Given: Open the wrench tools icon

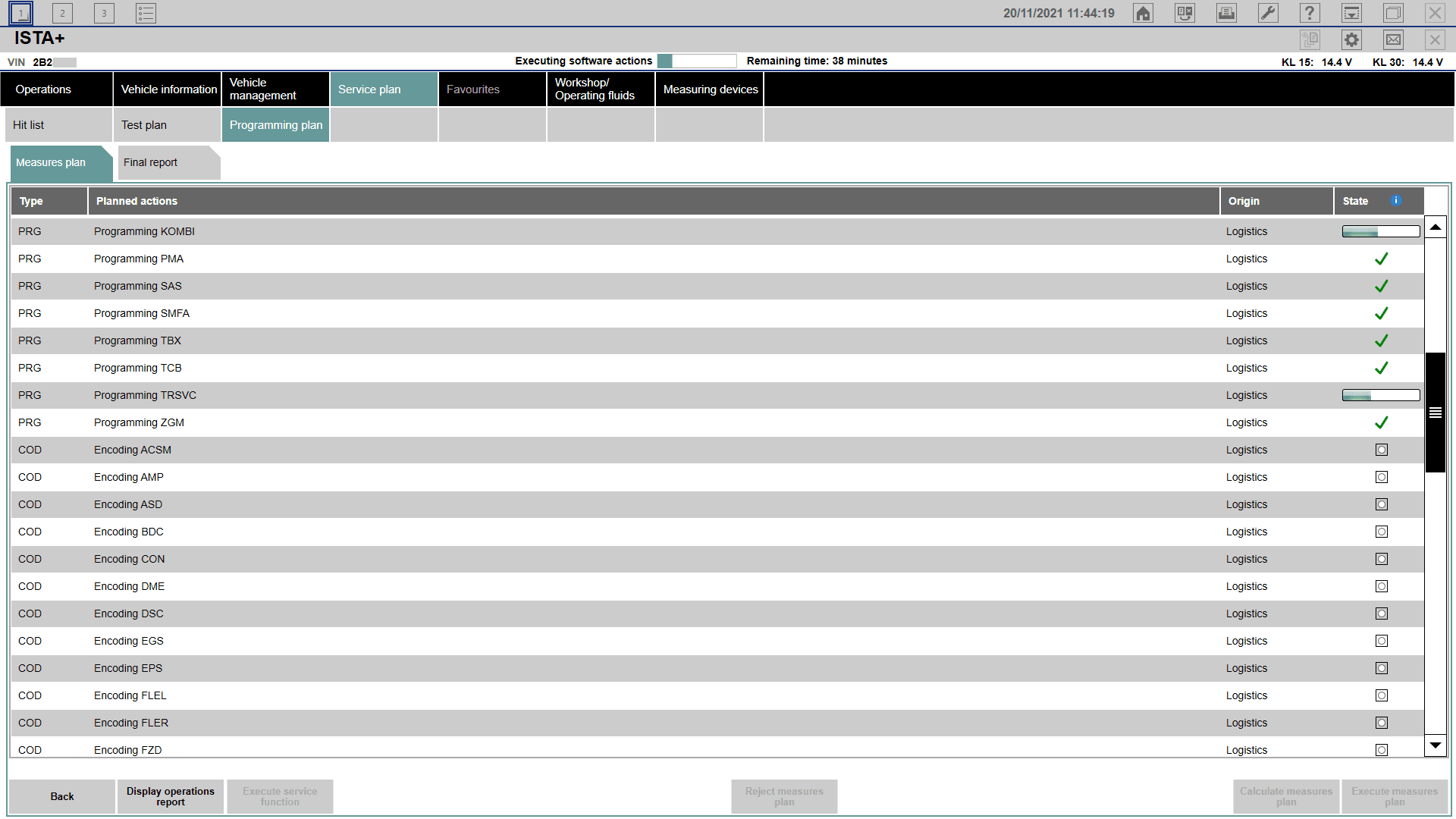Looking at the screenshot, I should (1268, 13).
